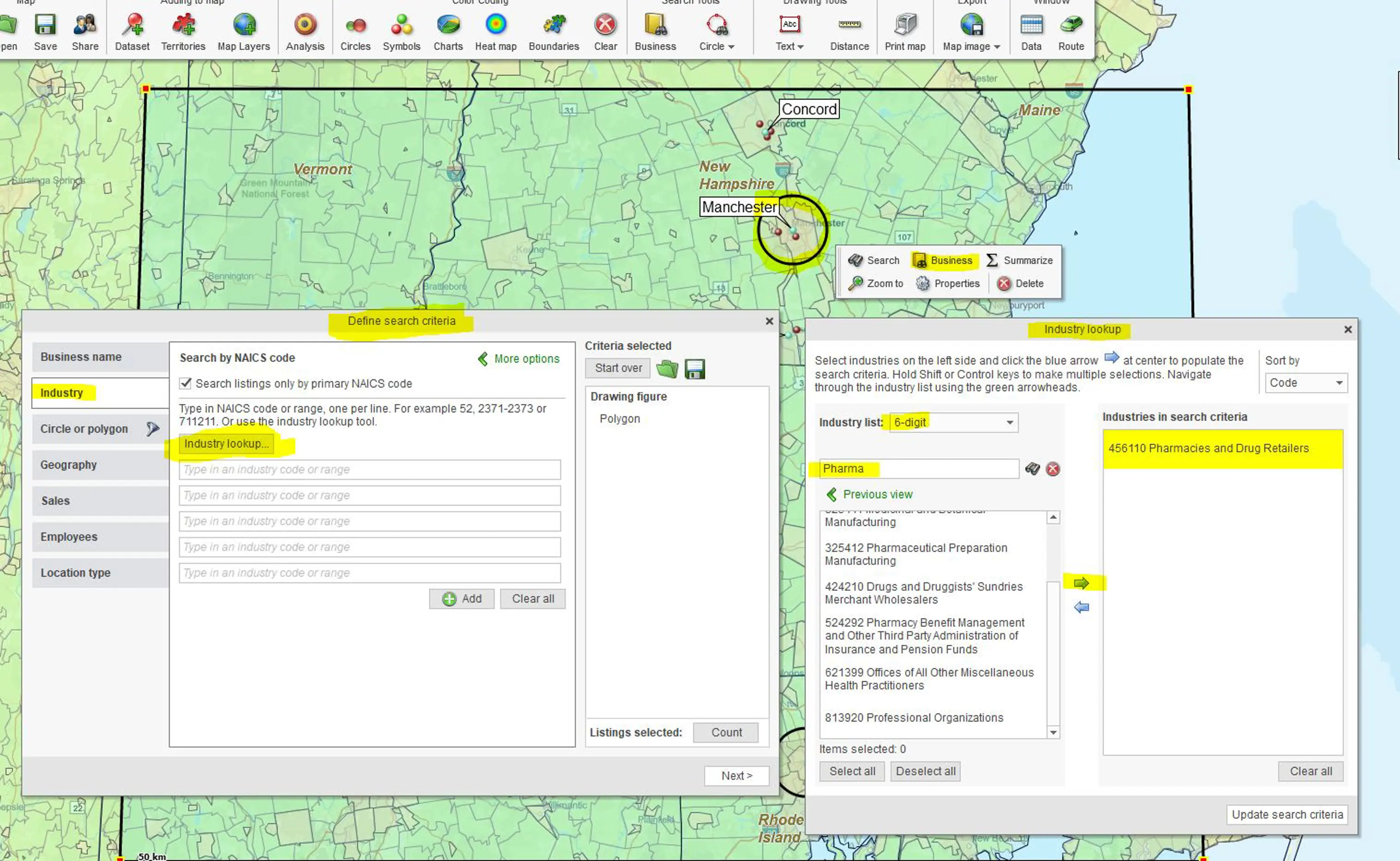1400x861 pixels.
Task: Click the Save toolbar icon
Action: [x=45, y=24]
